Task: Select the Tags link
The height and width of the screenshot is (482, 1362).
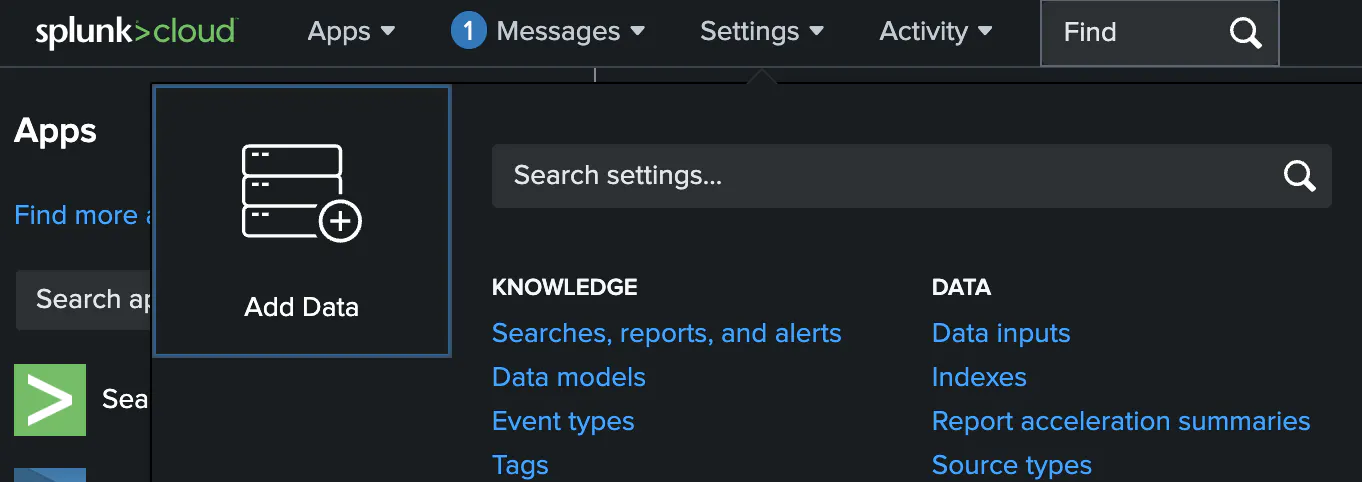Action: click(x=520, y=465)
